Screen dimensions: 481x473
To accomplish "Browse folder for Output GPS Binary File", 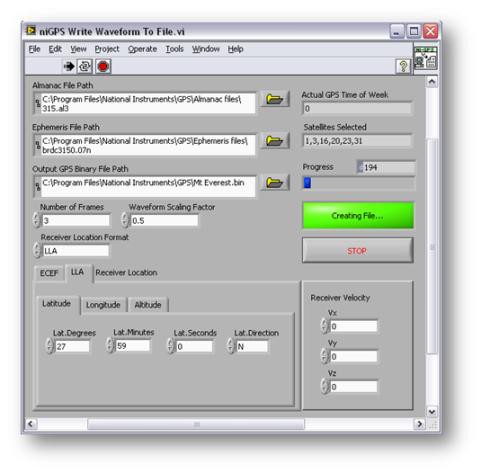I will point(274,182).
